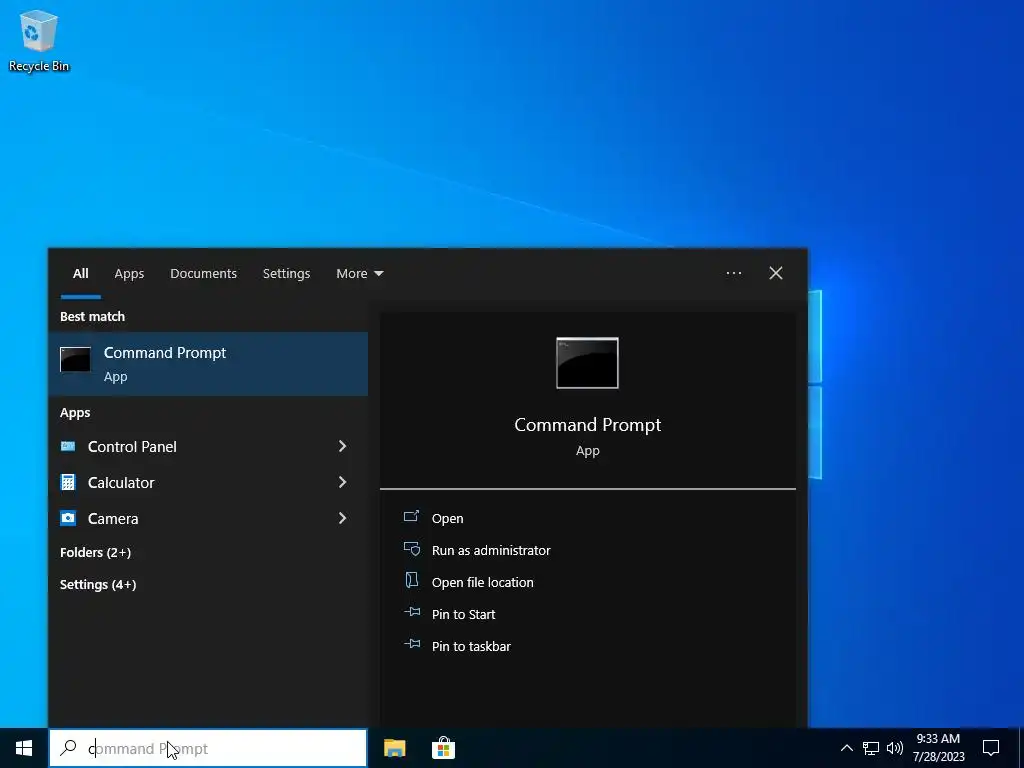Switch to the Settings search tab
1024x768 pixels.
coord(286,274)
